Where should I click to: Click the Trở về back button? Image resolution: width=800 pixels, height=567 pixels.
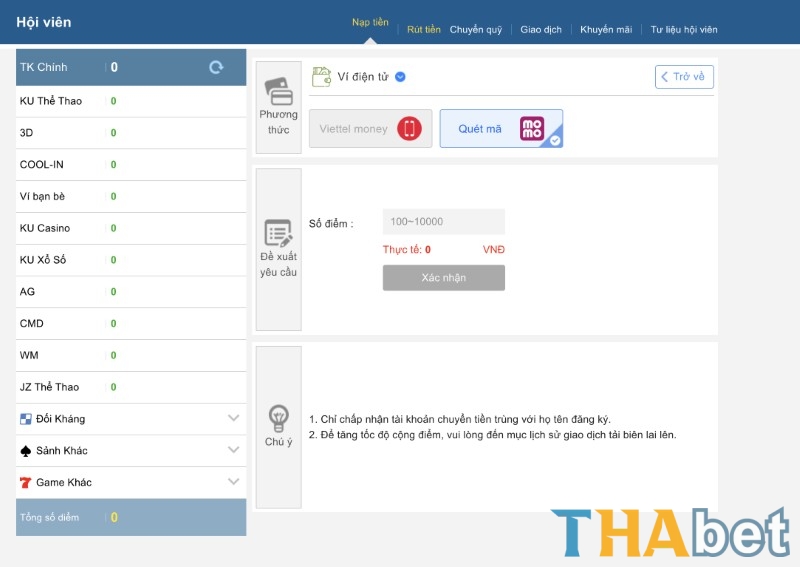(684, 77)
